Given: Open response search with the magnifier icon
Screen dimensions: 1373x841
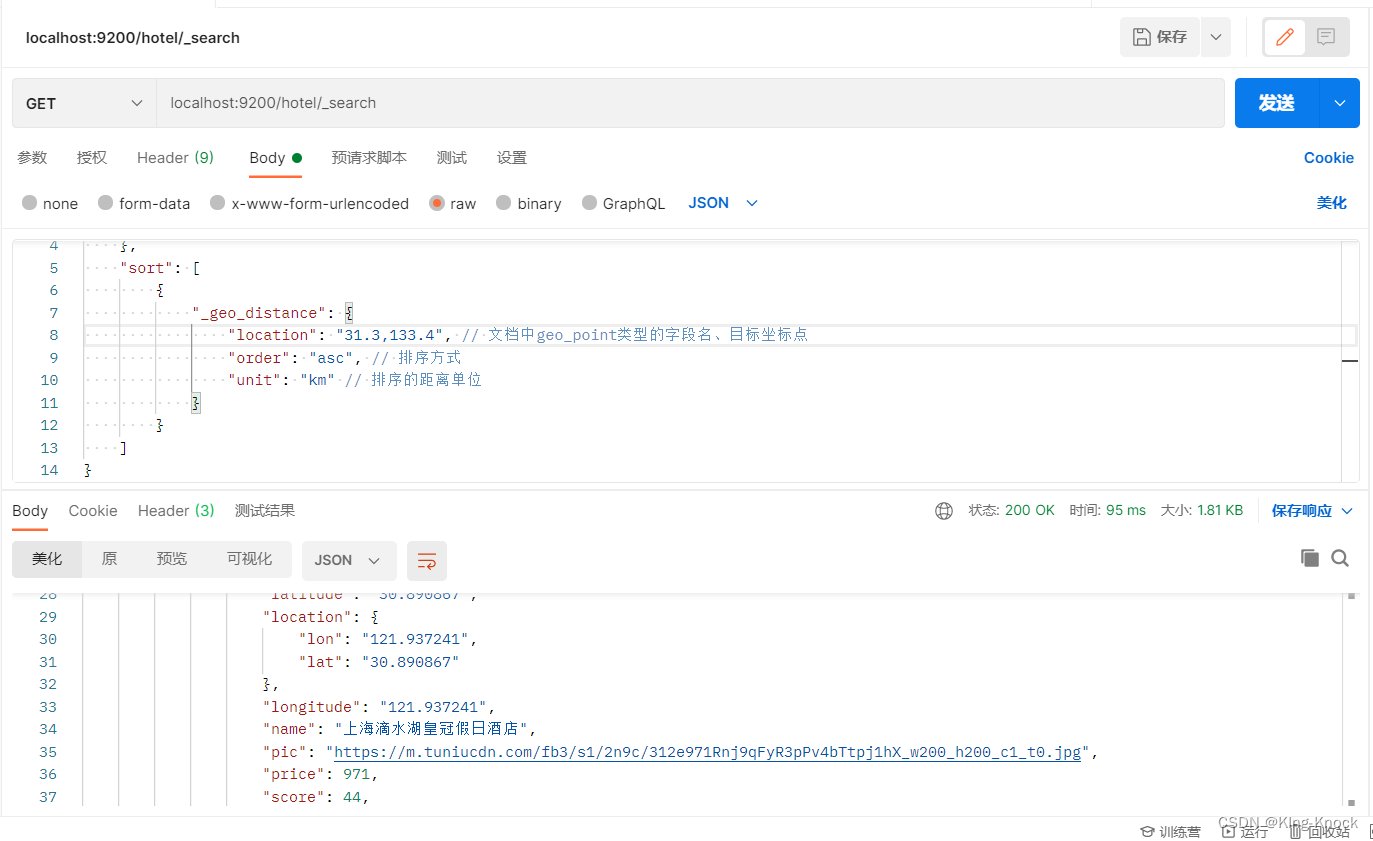Looking at the screenshot, I should point(1340,558).
